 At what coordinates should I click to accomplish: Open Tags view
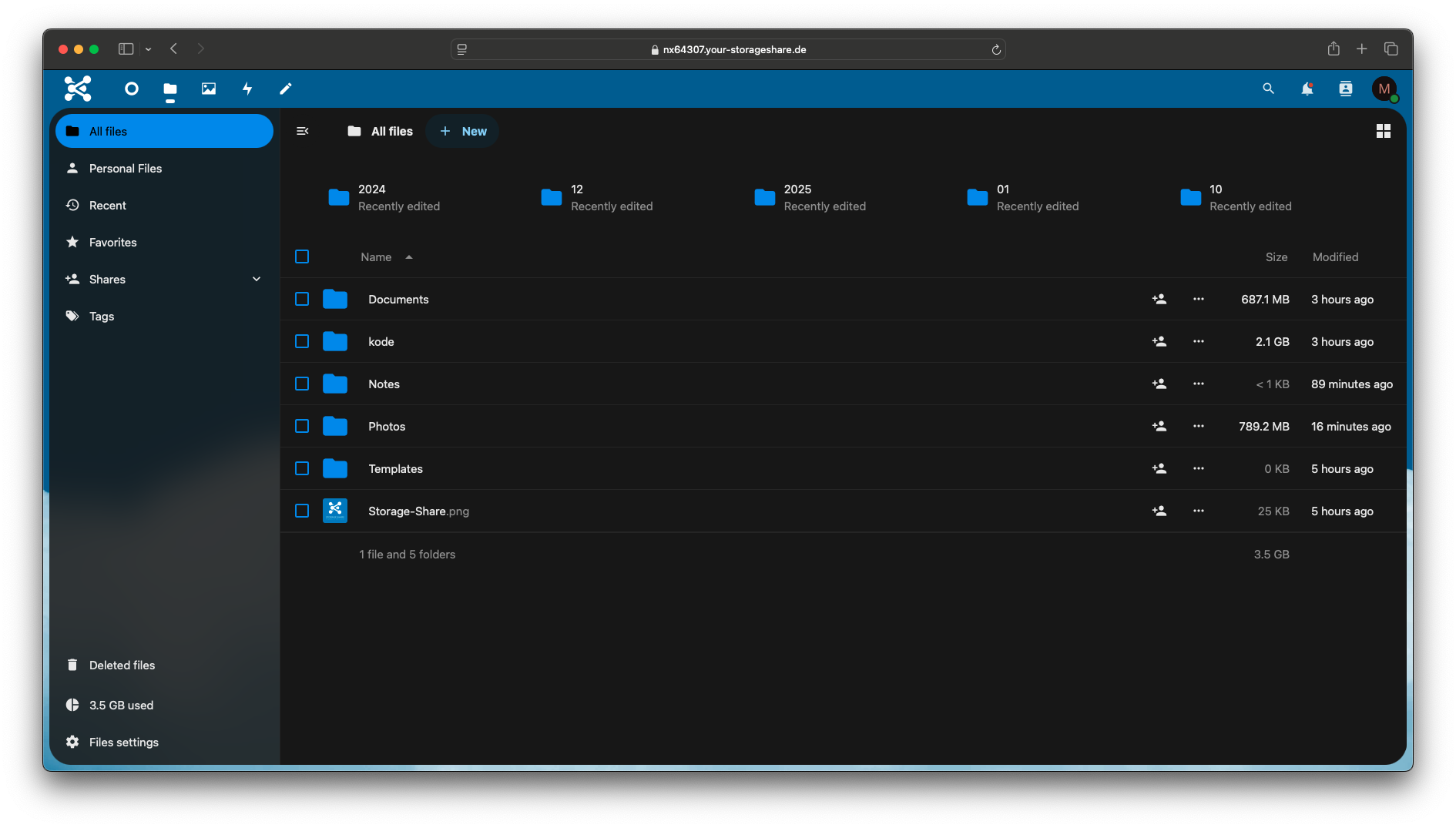click(x=164, y=316)
